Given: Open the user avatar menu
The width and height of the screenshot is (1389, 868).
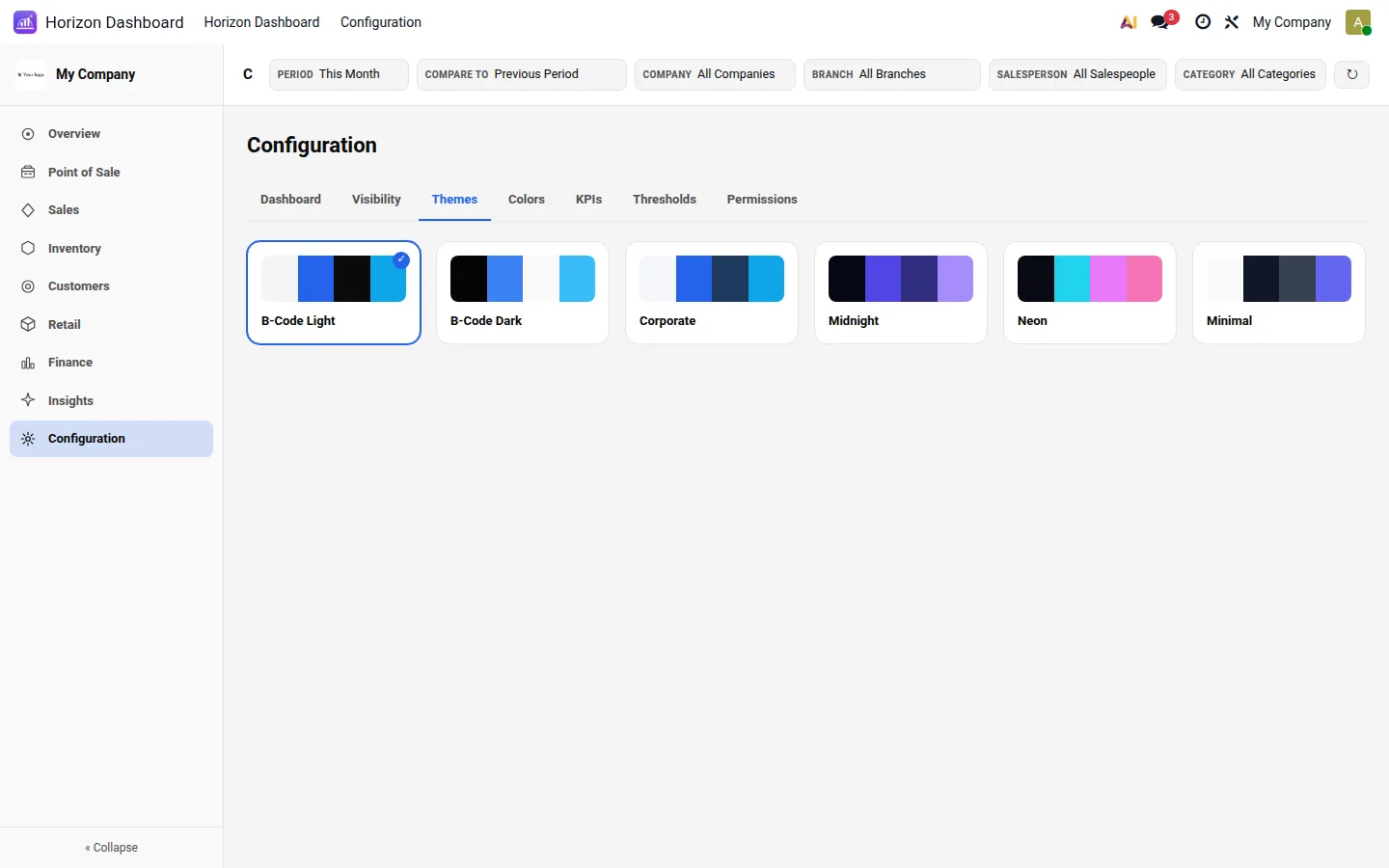Looking at the screenshot, I should [x=1358, y=22].
